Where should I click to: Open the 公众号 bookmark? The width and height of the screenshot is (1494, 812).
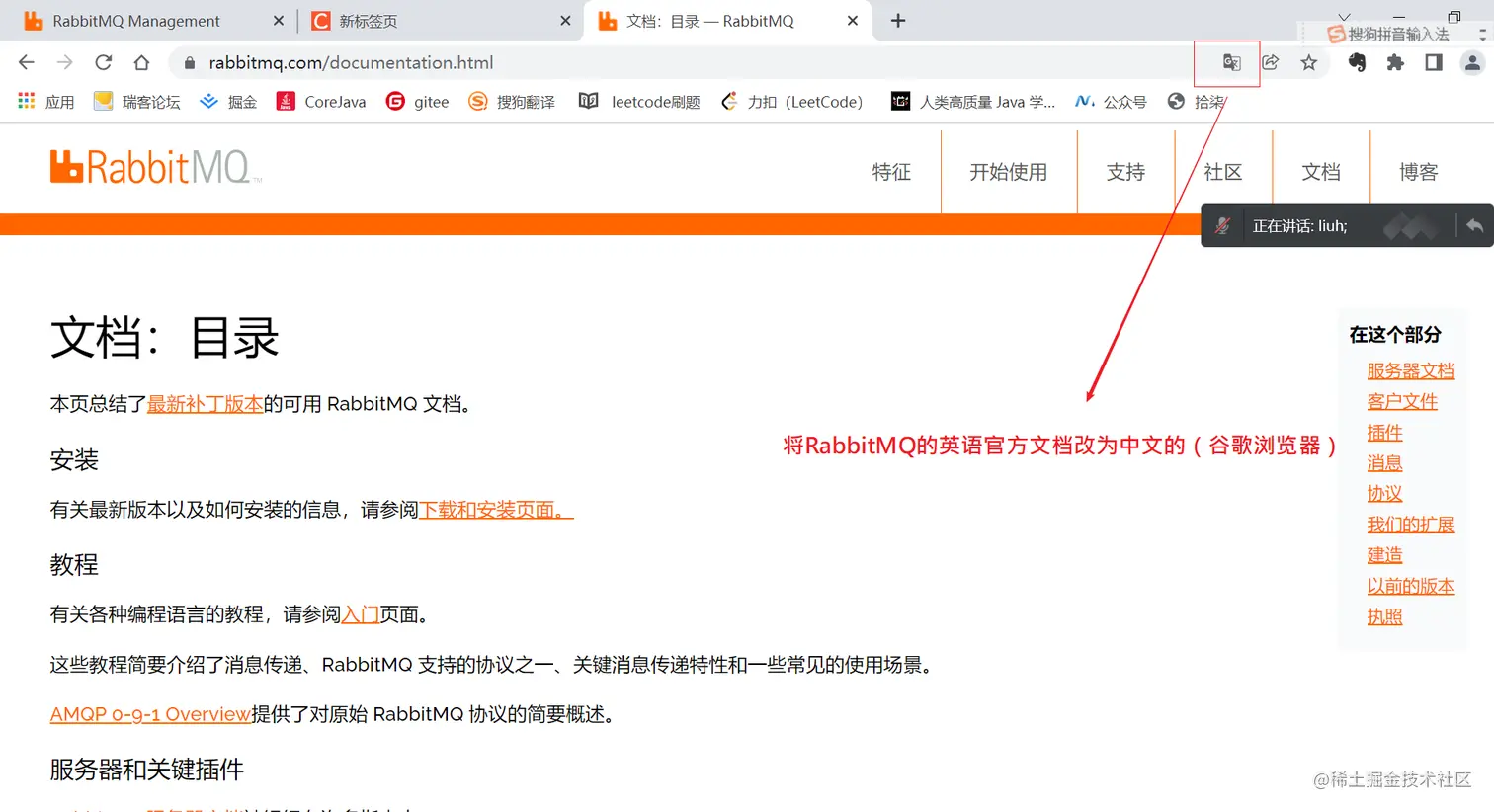tap(1111, 101)
